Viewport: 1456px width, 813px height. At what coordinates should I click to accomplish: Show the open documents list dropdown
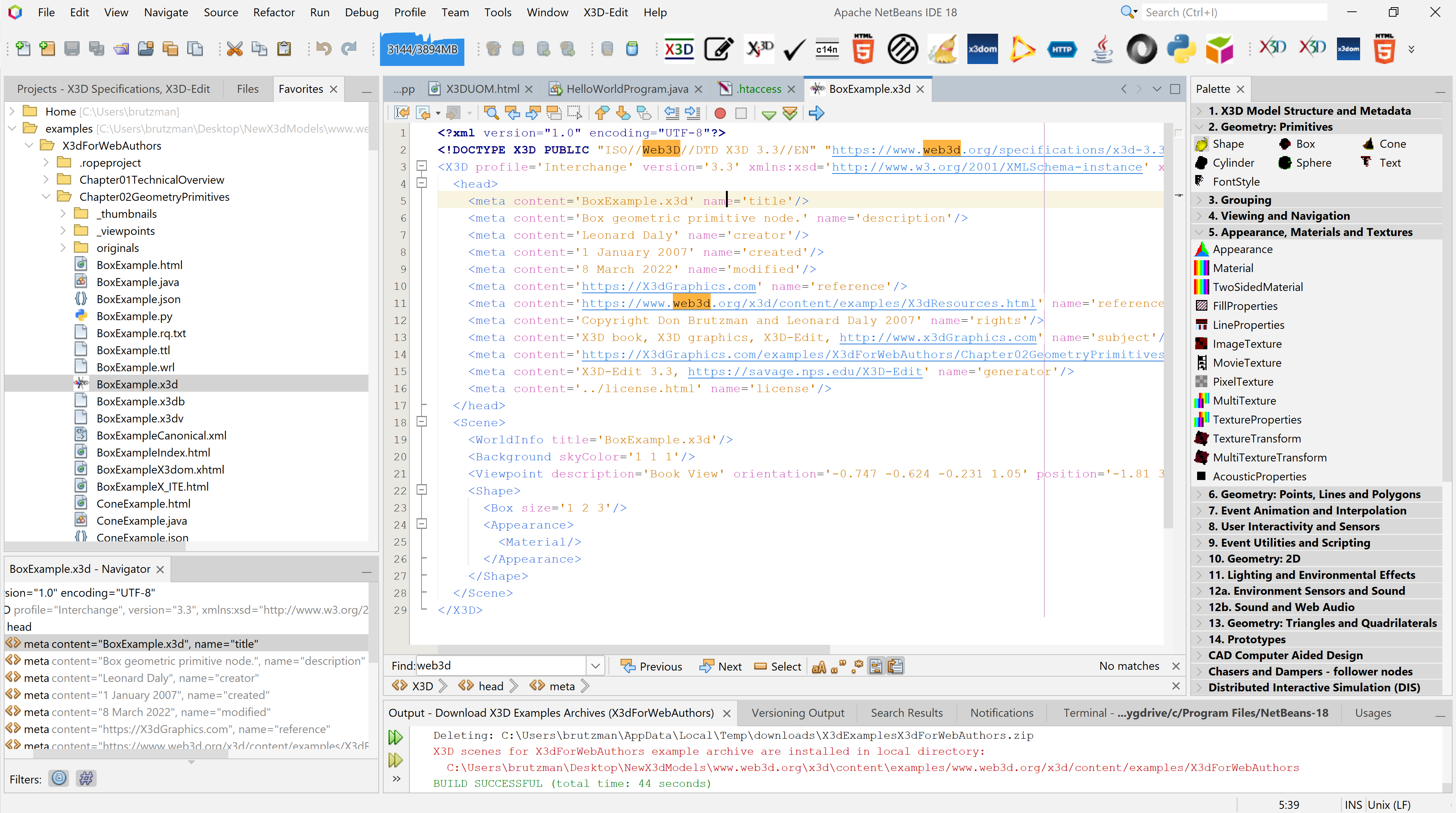tap(1157, 89)
